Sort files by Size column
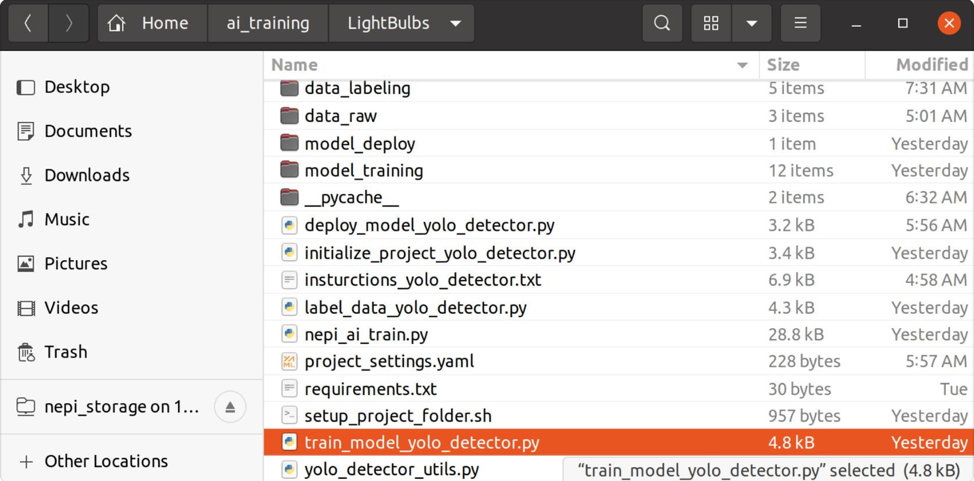 [x=783, y=65]
